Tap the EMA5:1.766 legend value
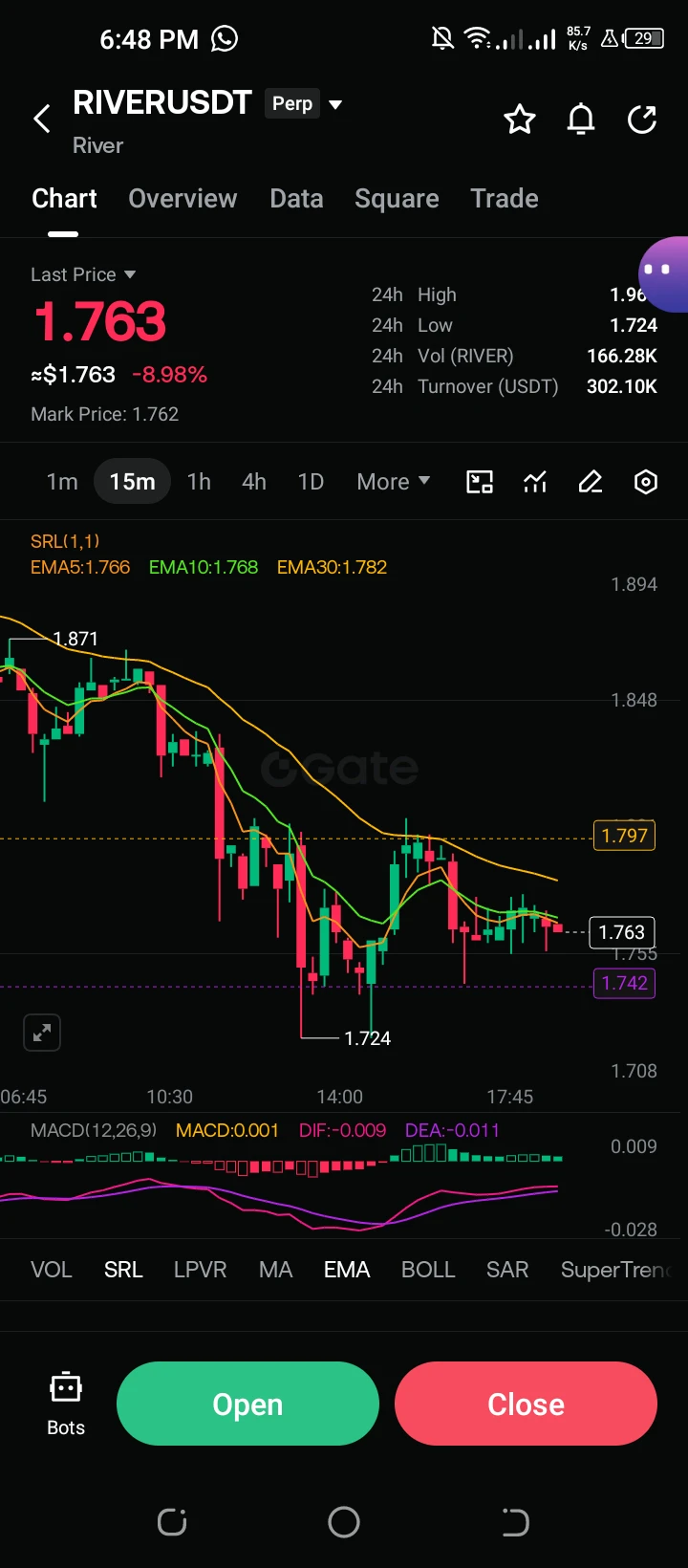Screen dimensions: 688x1568 80,567
